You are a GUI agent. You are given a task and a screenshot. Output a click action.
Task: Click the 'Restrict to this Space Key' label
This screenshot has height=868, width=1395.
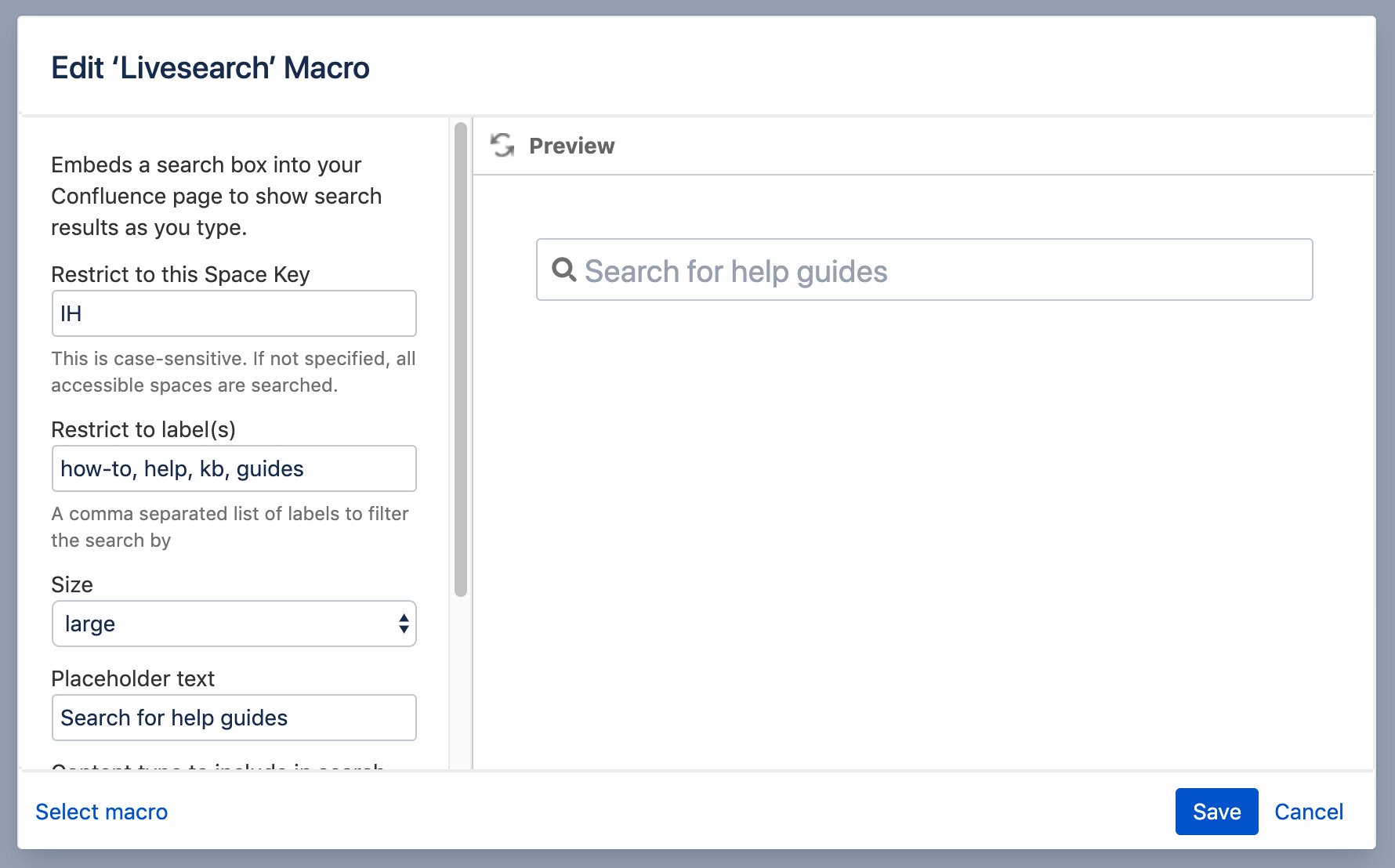tap(180, 274)
